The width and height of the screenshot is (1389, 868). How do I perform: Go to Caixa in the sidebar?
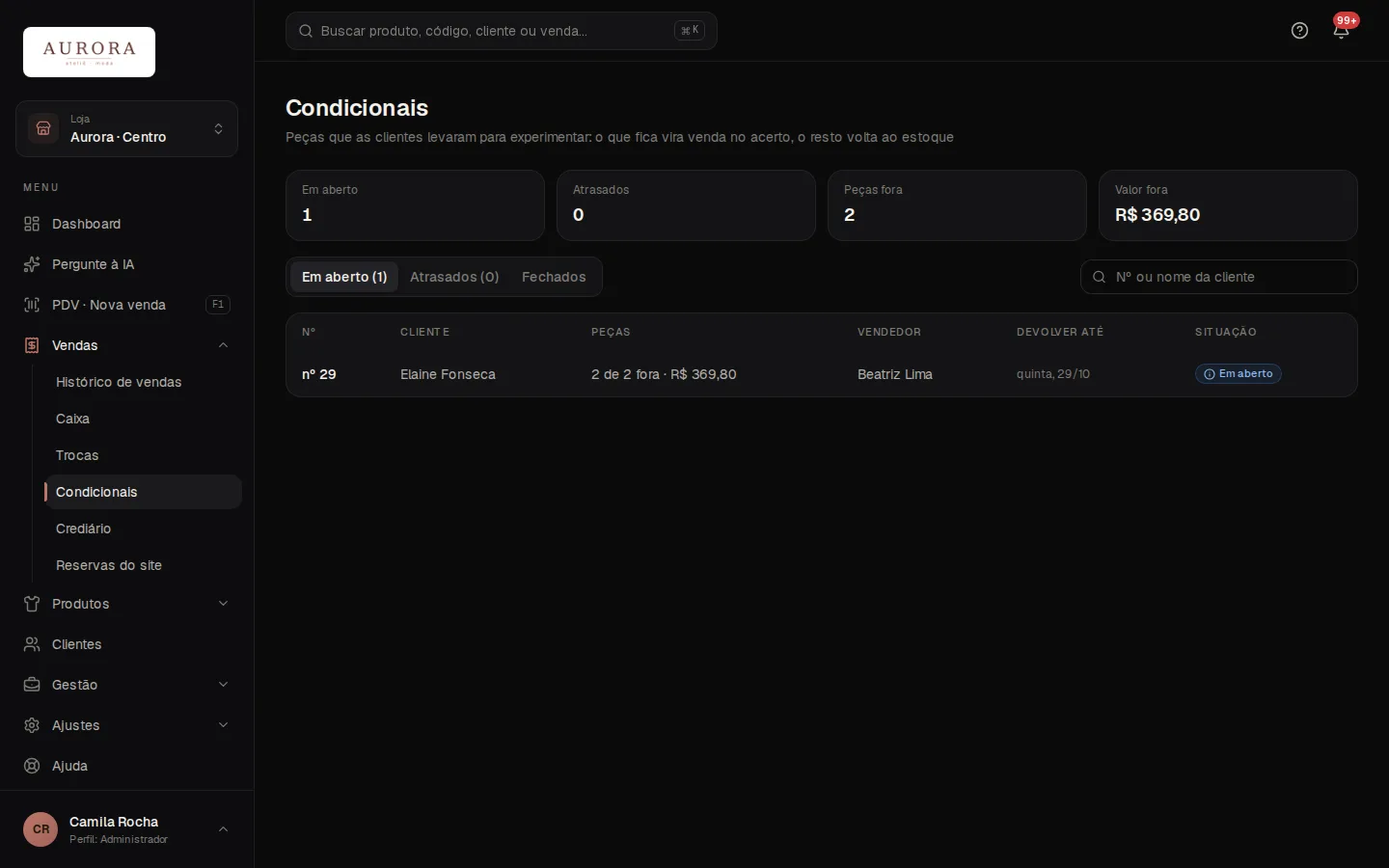tap(143, 419)
